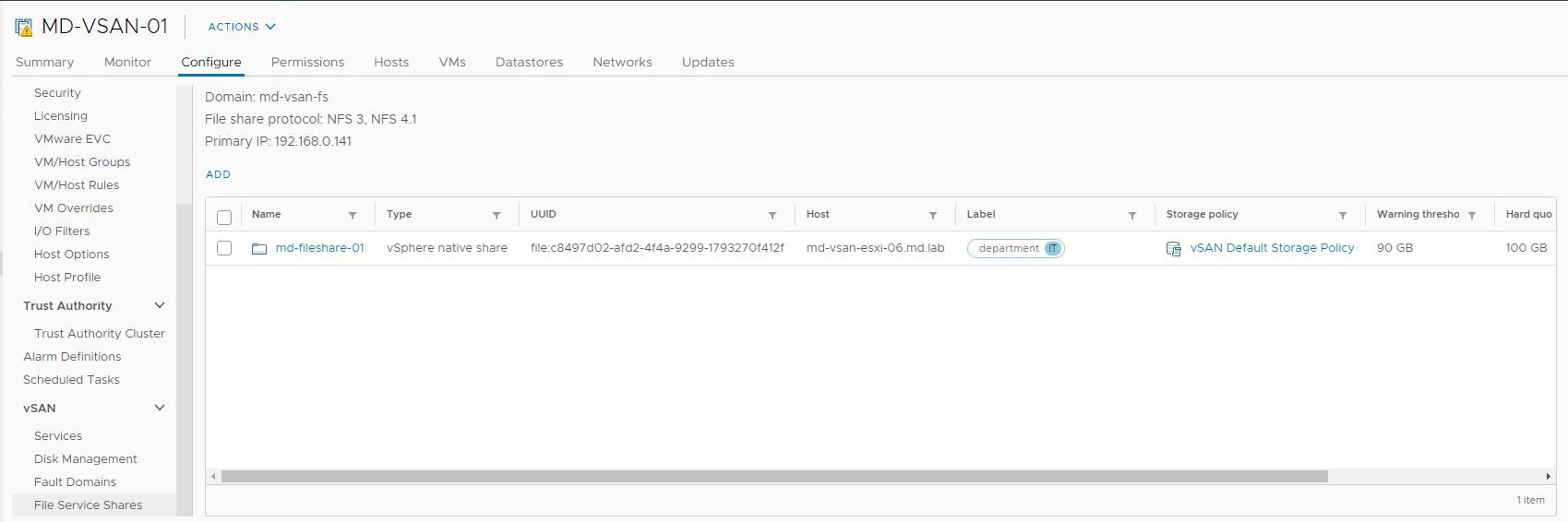Select VM/Host Rules in the sidebar
Viewport: 1568px width, 522px height.
(x=77, y=185)
